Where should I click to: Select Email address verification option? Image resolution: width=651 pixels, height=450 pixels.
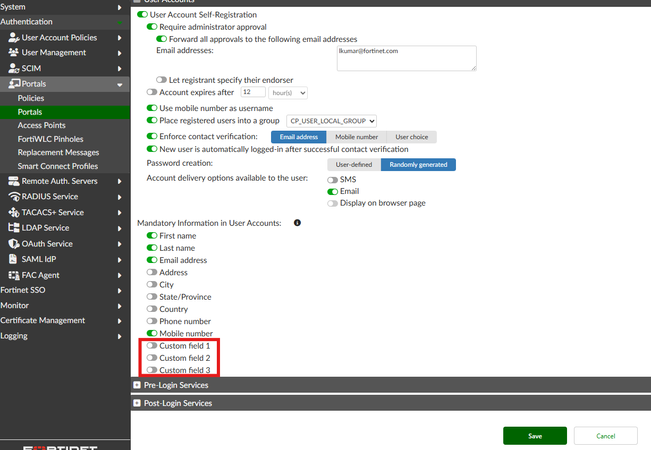click(x=299, y=137)
